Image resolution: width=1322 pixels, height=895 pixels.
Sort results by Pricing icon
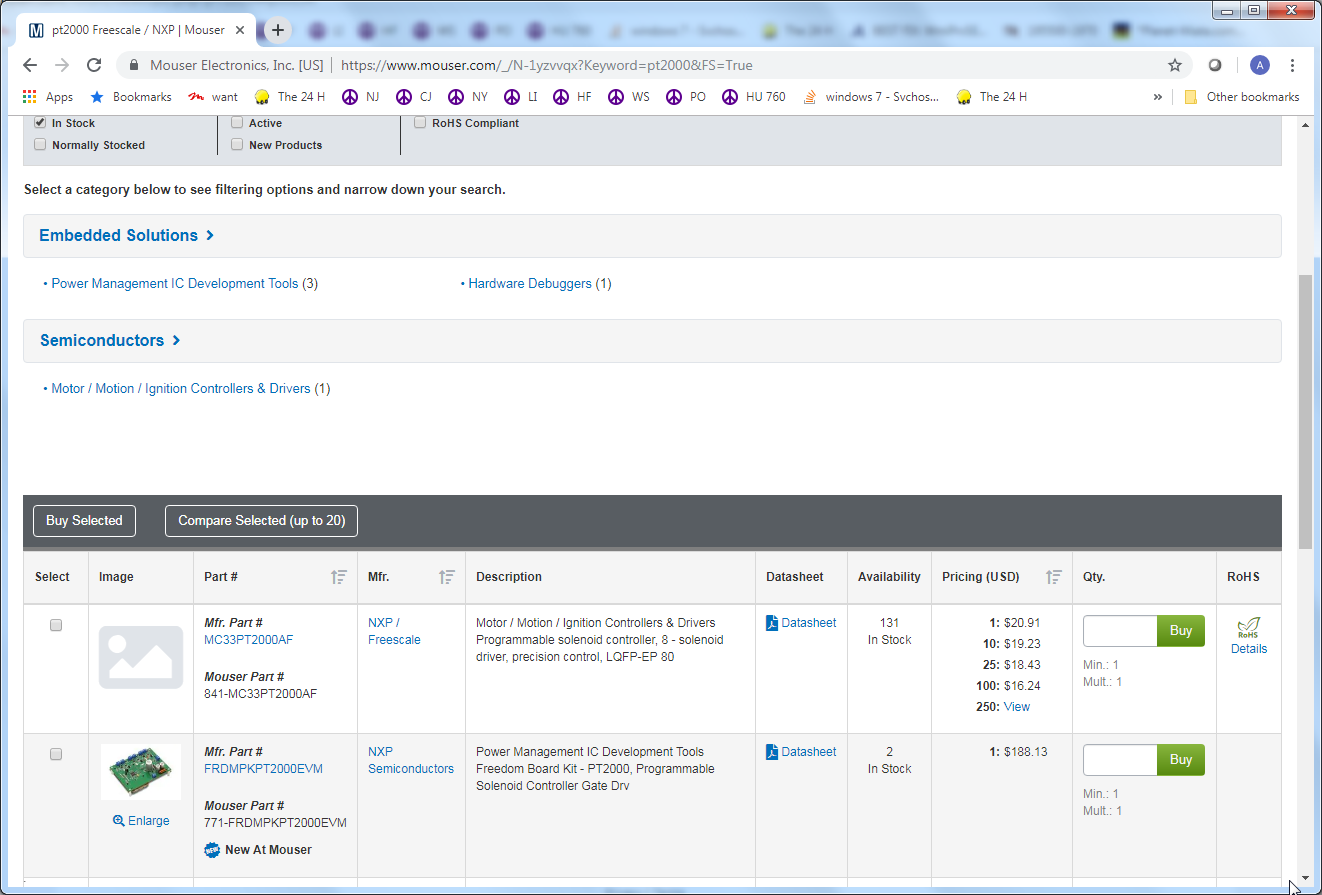coord(1054,577)
